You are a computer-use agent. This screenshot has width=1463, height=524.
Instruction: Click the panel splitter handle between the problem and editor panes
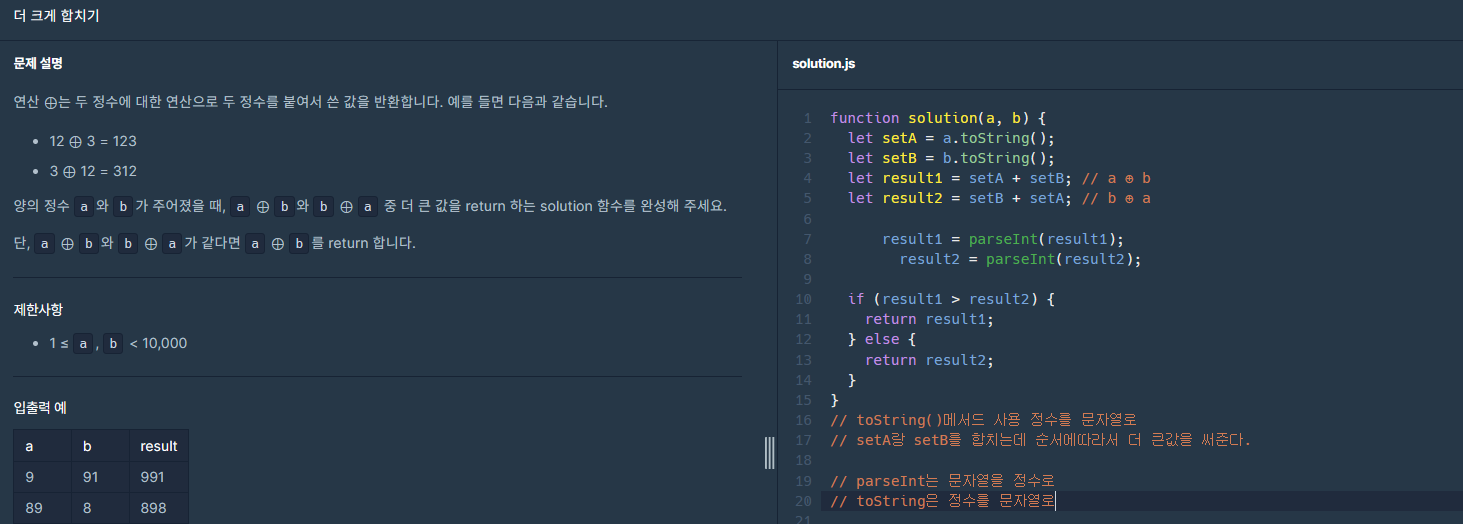pyautogui.click(x=769, y=453)
